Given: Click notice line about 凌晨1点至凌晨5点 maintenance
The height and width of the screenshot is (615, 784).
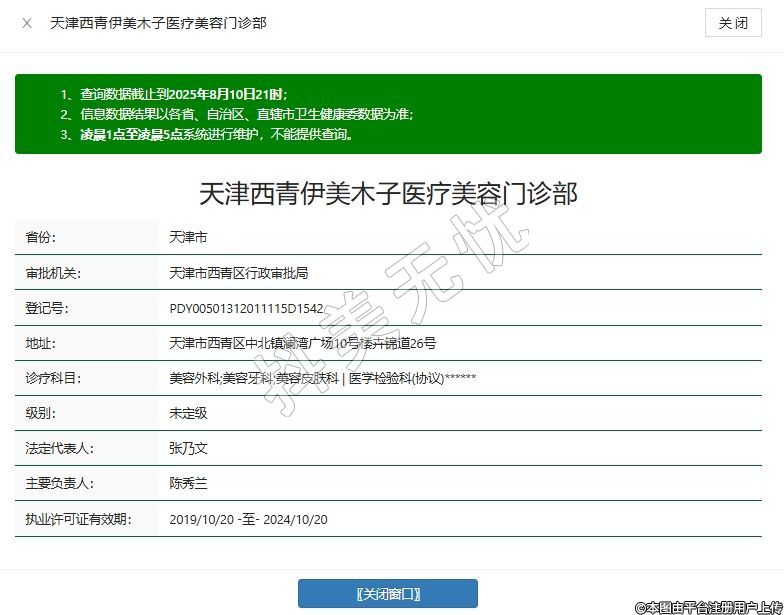Looking at the screenshot, I should click(x=216, y=134).
